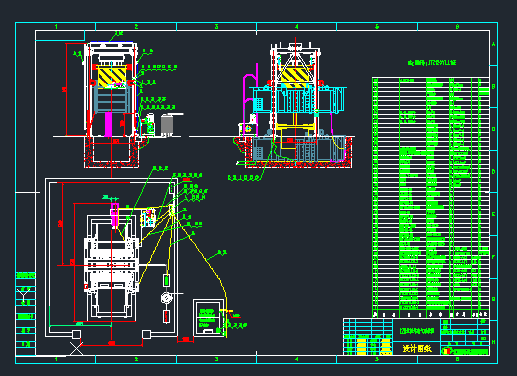Pick the magenta cylinder in front elevation

tap(108, 124)
